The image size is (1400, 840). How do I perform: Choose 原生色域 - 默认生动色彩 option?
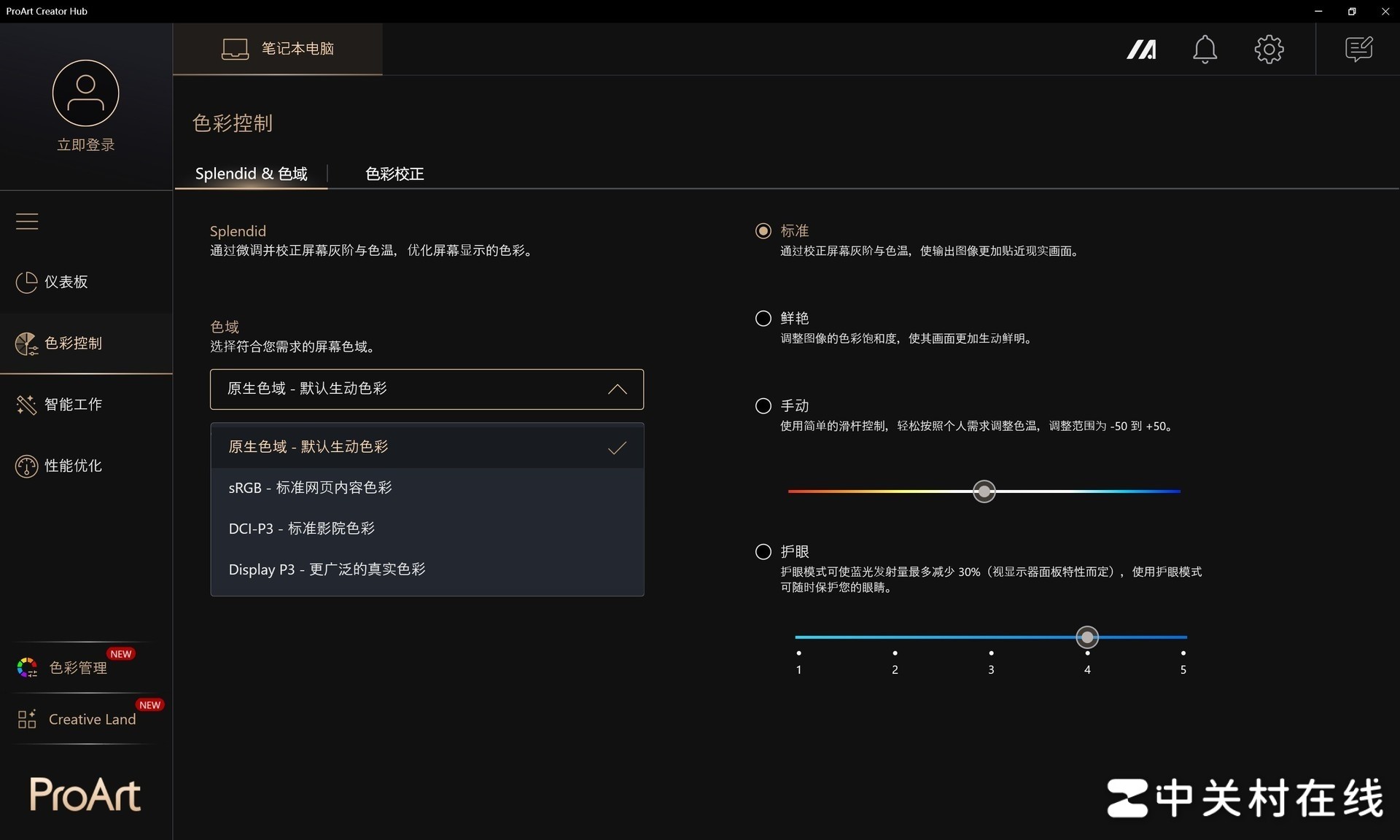tap(427, 447)
